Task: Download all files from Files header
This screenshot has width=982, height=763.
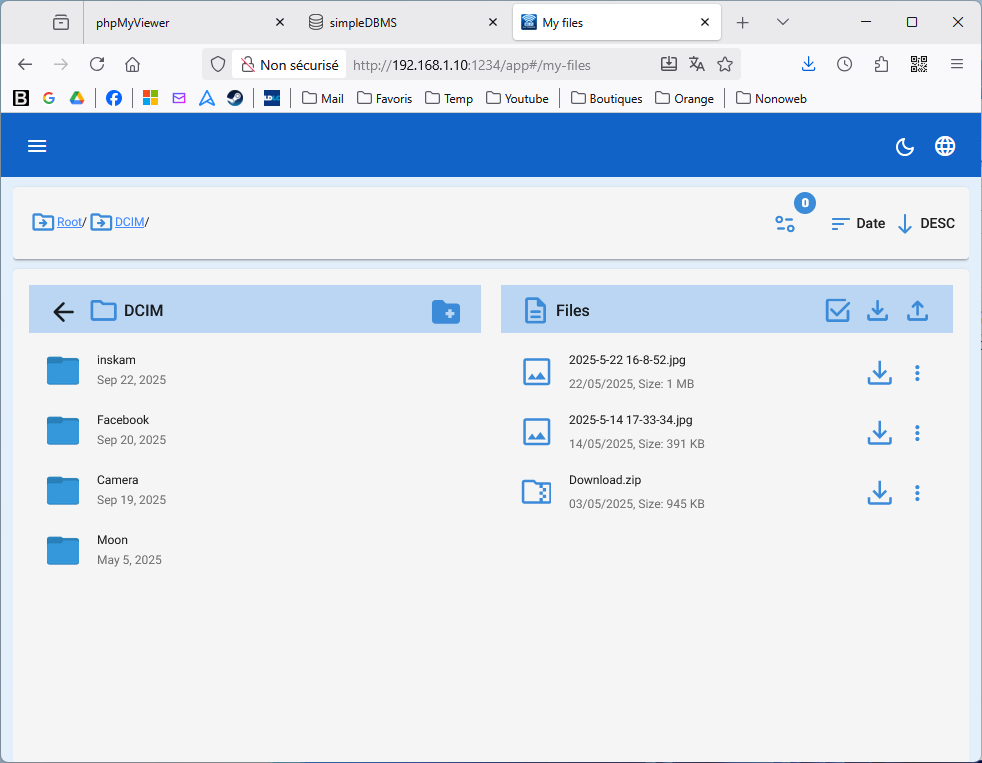Action: 877,311
